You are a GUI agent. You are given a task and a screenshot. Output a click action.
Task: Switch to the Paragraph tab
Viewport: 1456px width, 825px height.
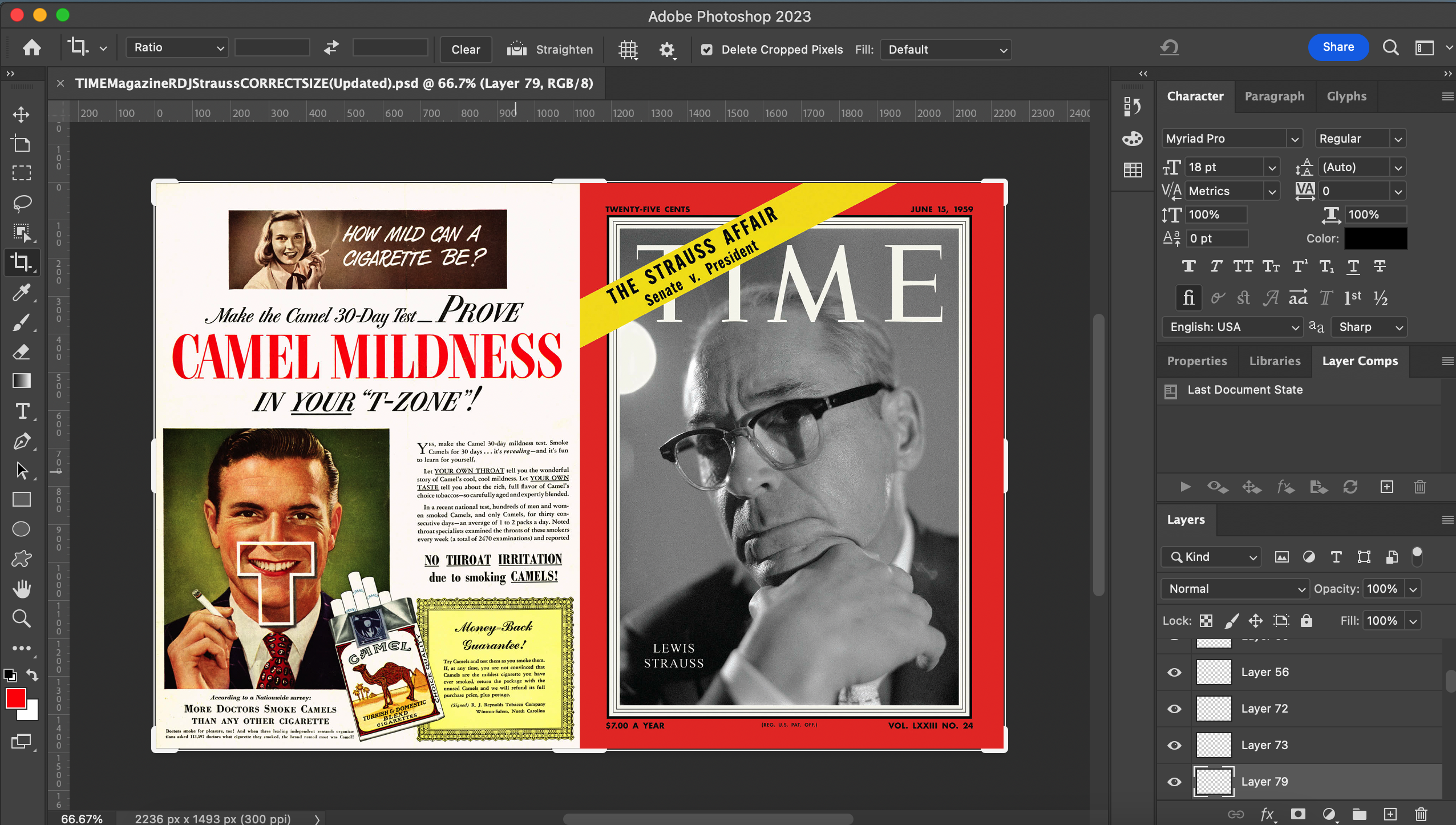pyautogui.click(x=1275, y=96)
